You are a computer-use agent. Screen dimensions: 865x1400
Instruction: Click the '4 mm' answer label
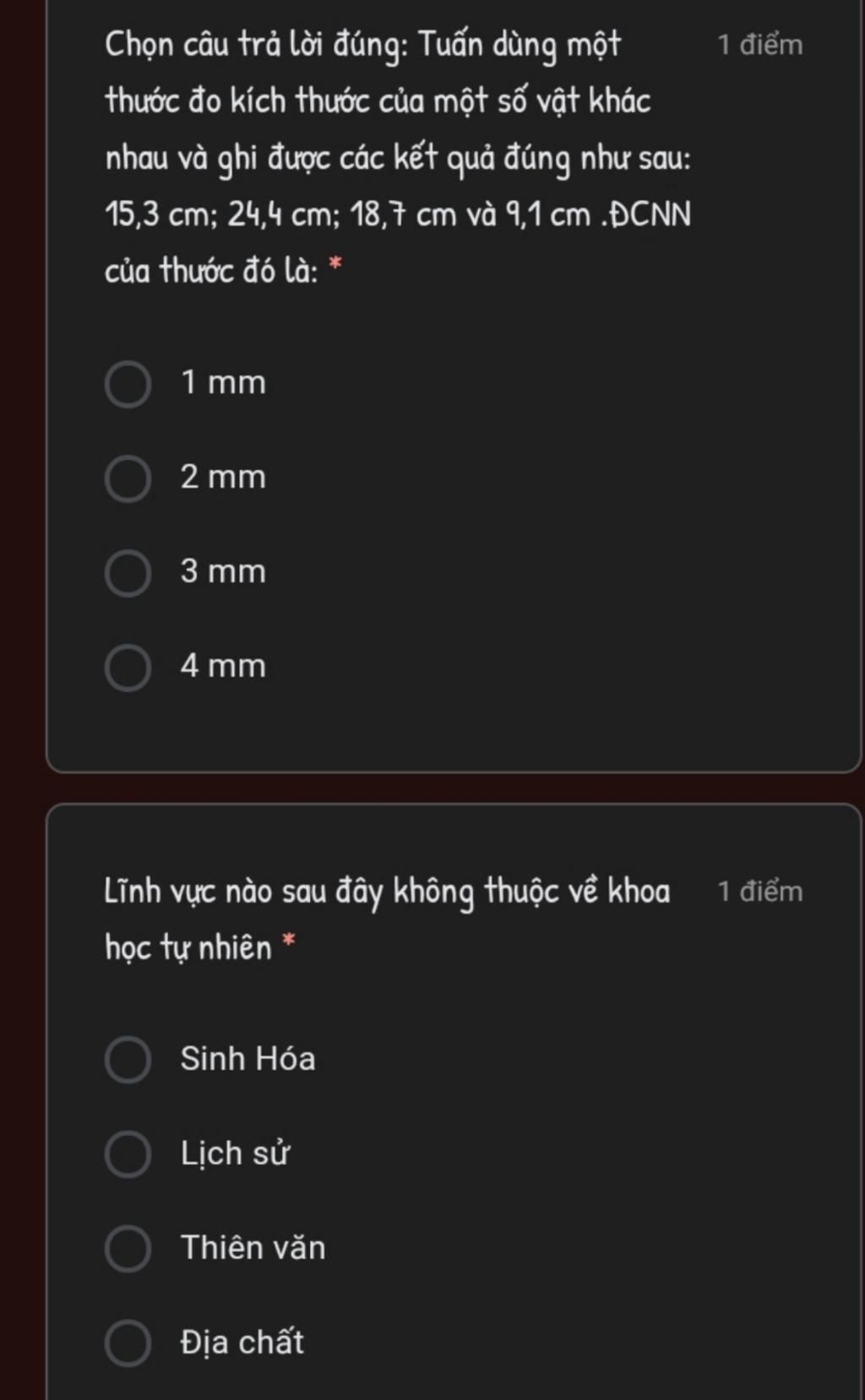(x=223, y=666)
